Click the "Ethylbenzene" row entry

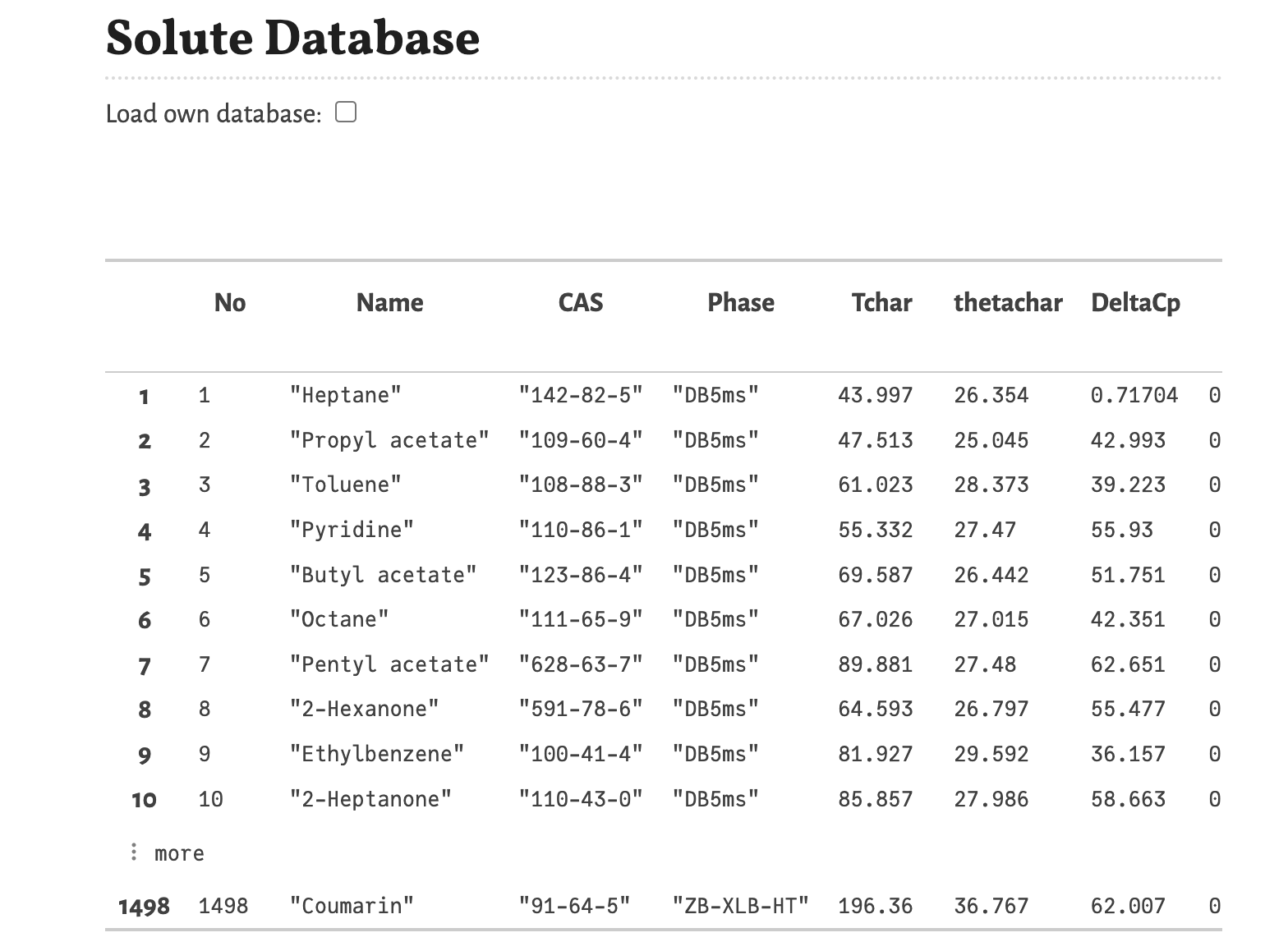377,755
